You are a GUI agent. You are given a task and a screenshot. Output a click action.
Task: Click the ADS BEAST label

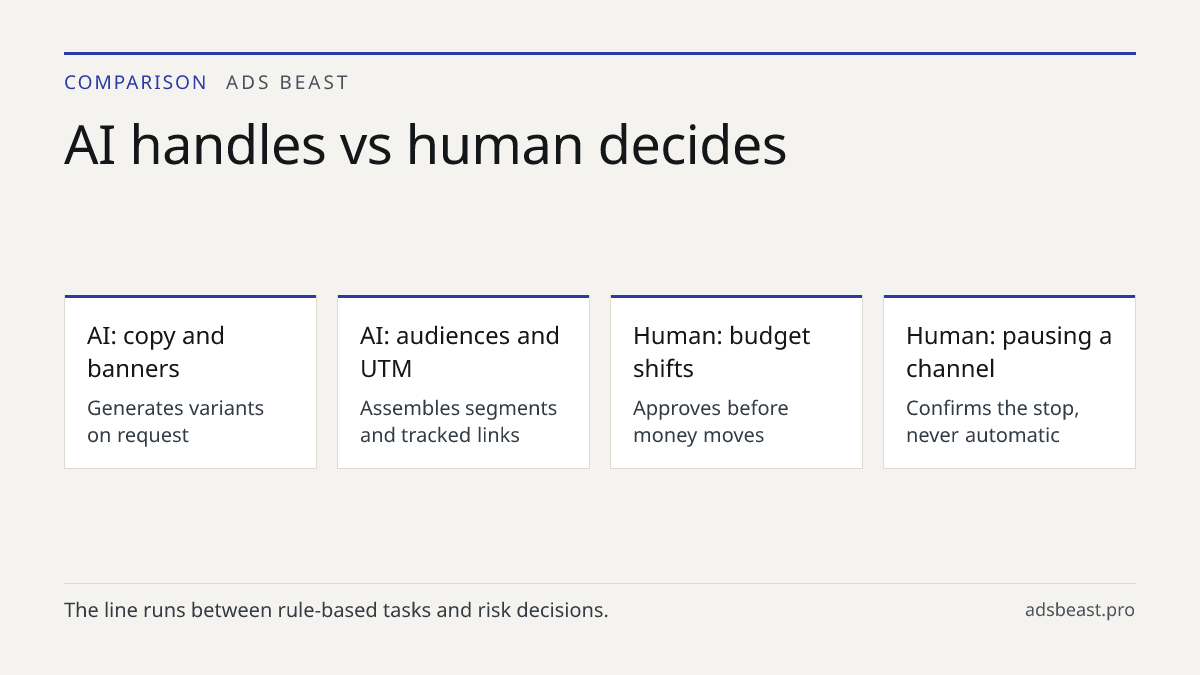tap(288, 83)
